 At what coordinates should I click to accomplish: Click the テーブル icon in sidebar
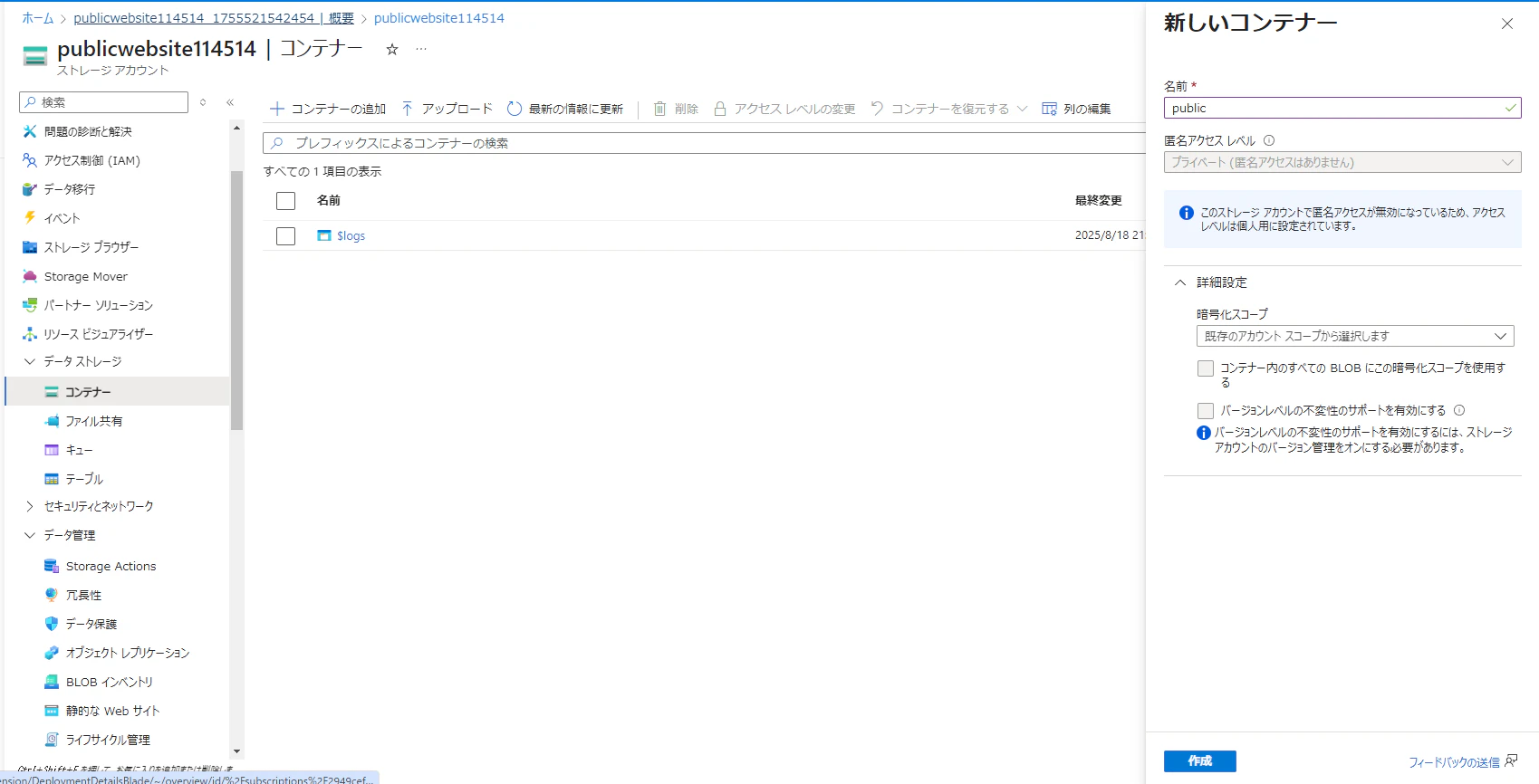click(x=52, y=479)
